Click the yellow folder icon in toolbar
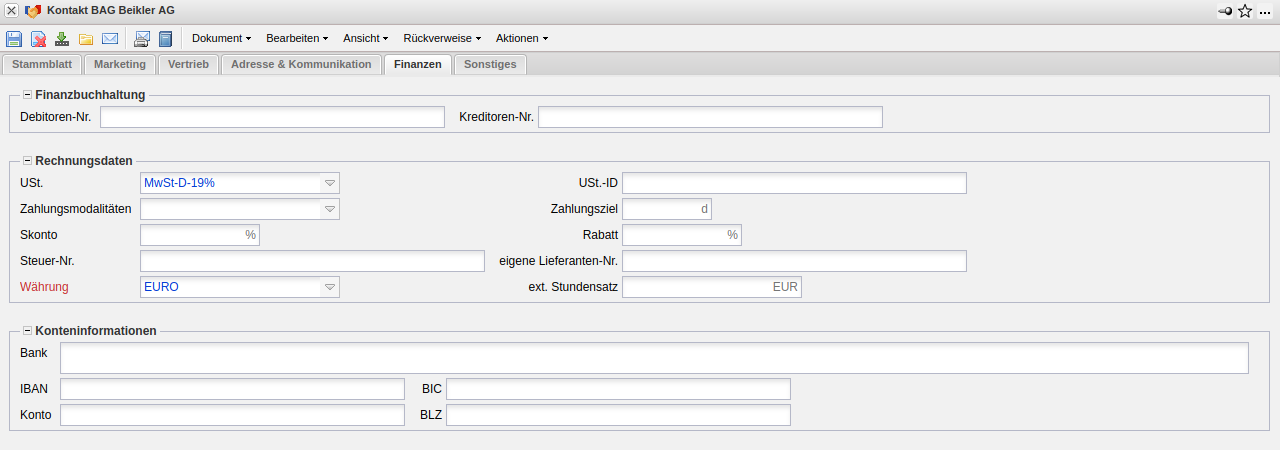The image size is (1280, 450). 86,39
